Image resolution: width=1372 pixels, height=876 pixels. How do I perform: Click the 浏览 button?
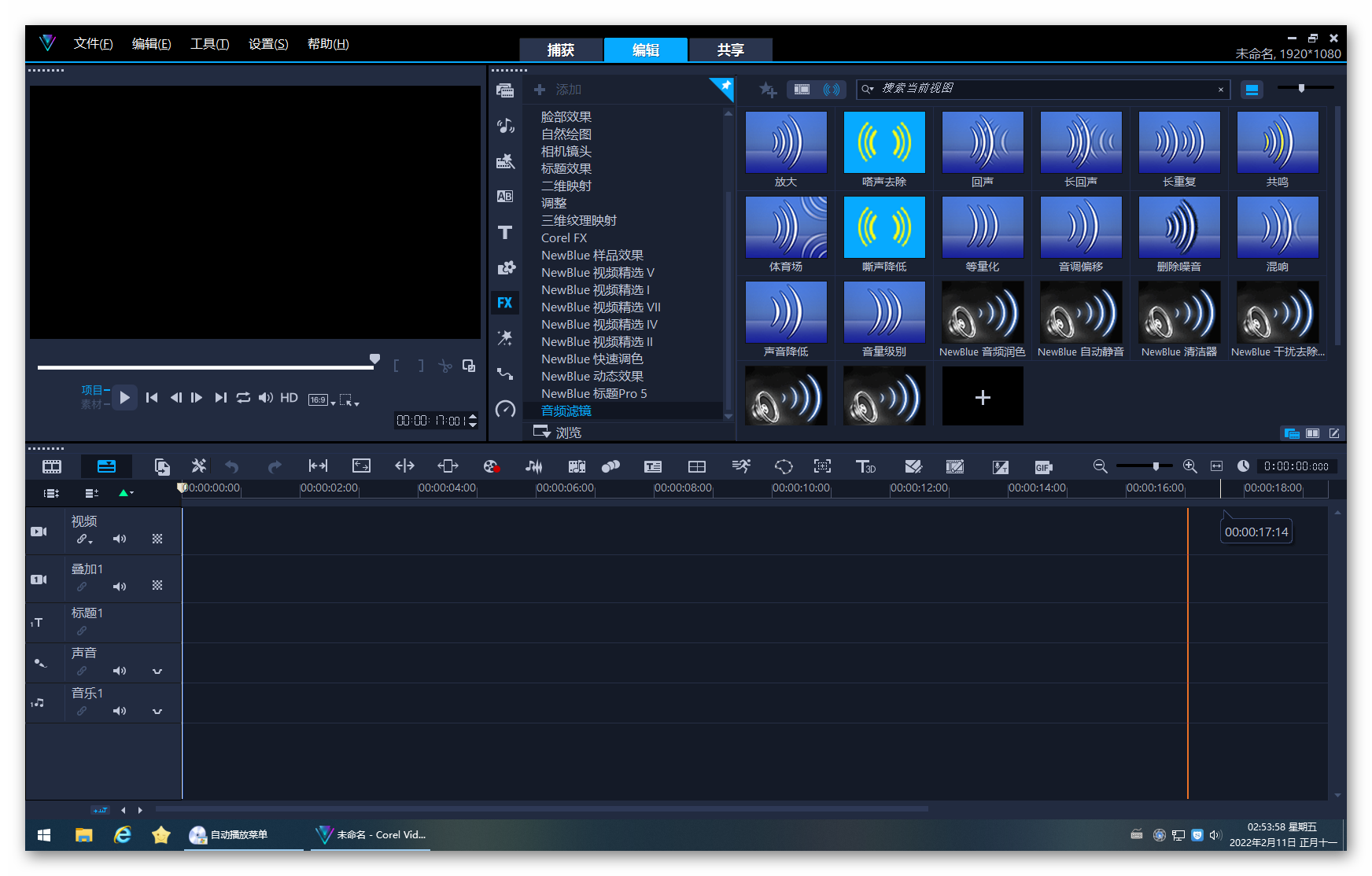coord(558,432)
